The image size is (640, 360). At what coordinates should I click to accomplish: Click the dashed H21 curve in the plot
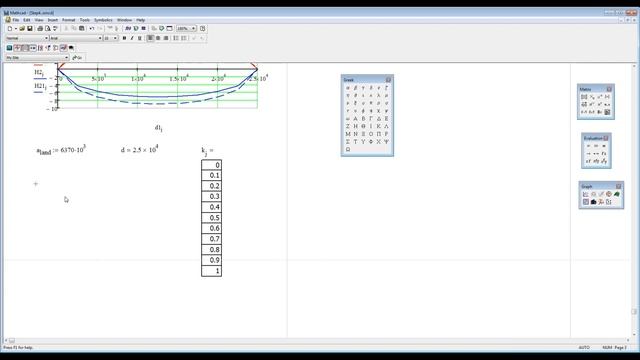click(157, 104)
